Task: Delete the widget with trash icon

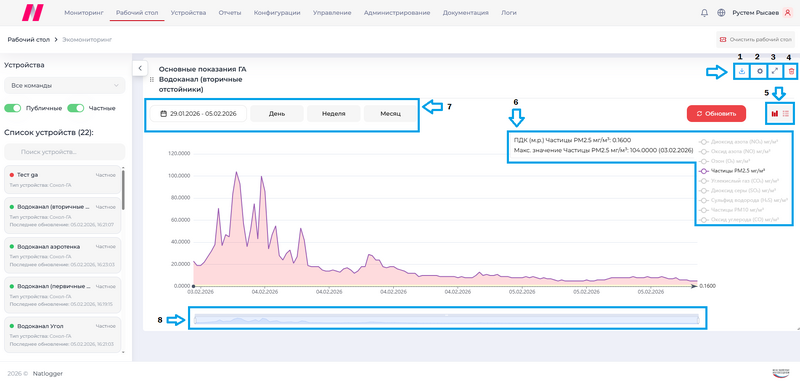Action: [x=791, y=71]
